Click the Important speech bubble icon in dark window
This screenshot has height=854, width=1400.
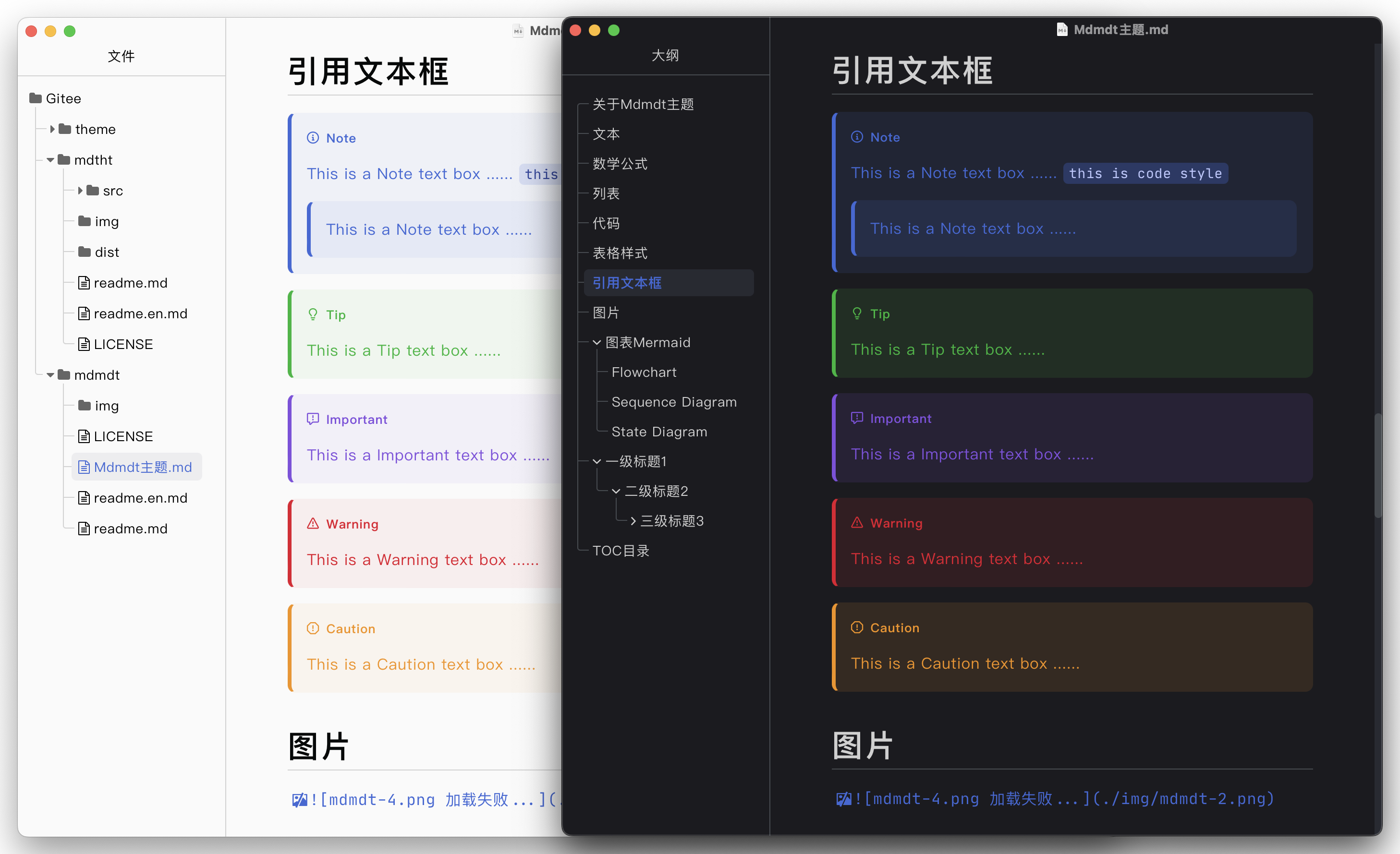(x=857, y=418)
